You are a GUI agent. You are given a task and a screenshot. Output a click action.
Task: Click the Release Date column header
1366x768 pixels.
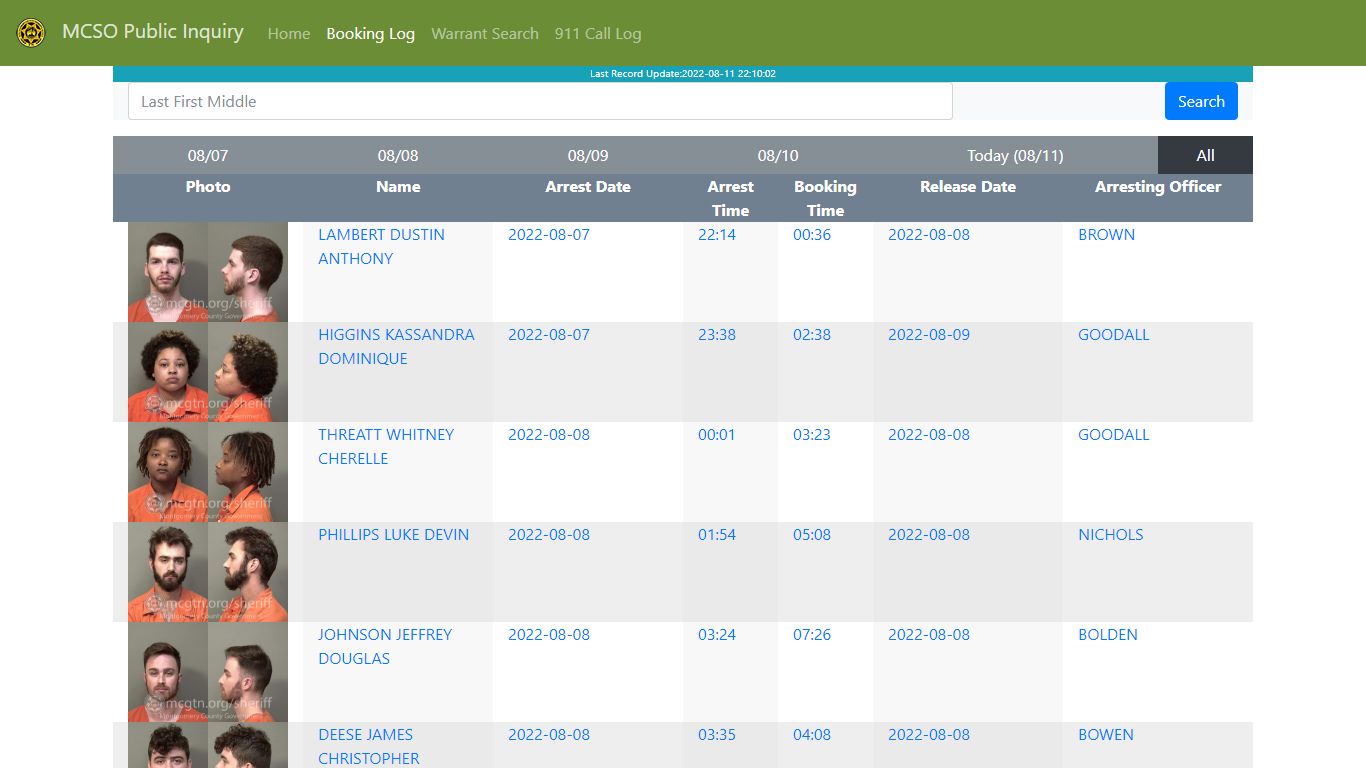pos(968,186)
